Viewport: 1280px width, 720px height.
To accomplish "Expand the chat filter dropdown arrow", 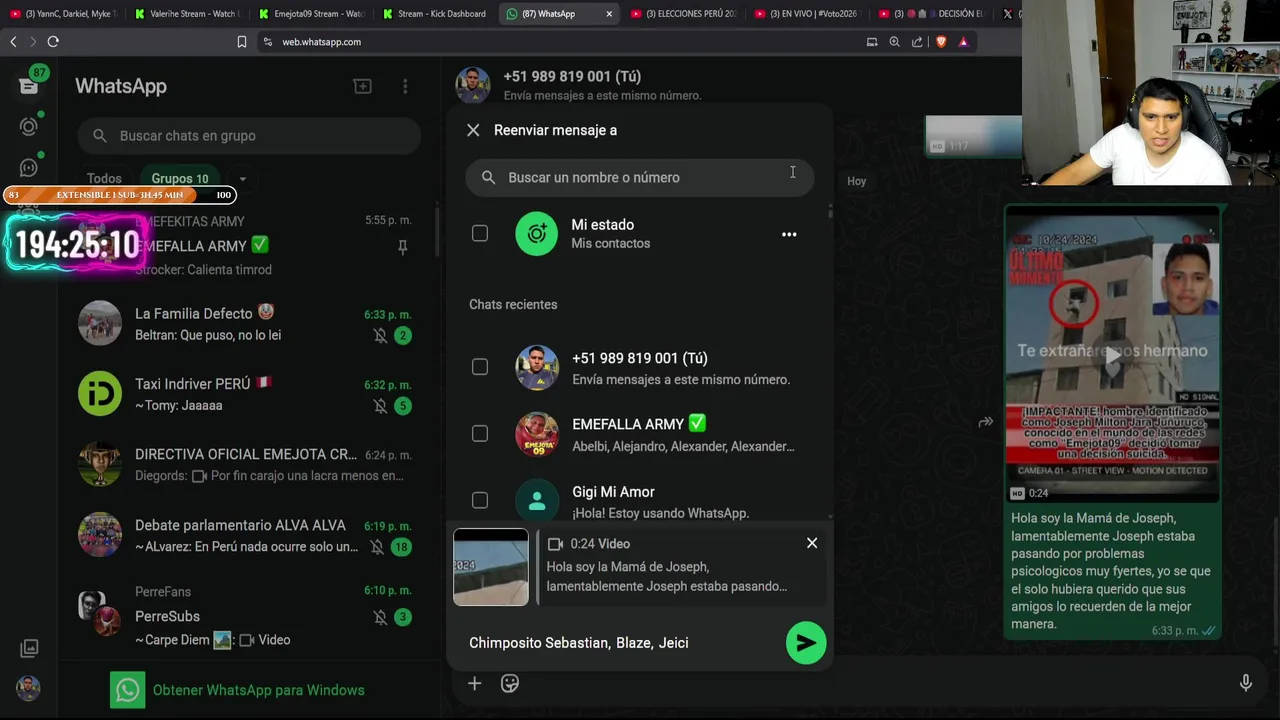I will point(242,179).
